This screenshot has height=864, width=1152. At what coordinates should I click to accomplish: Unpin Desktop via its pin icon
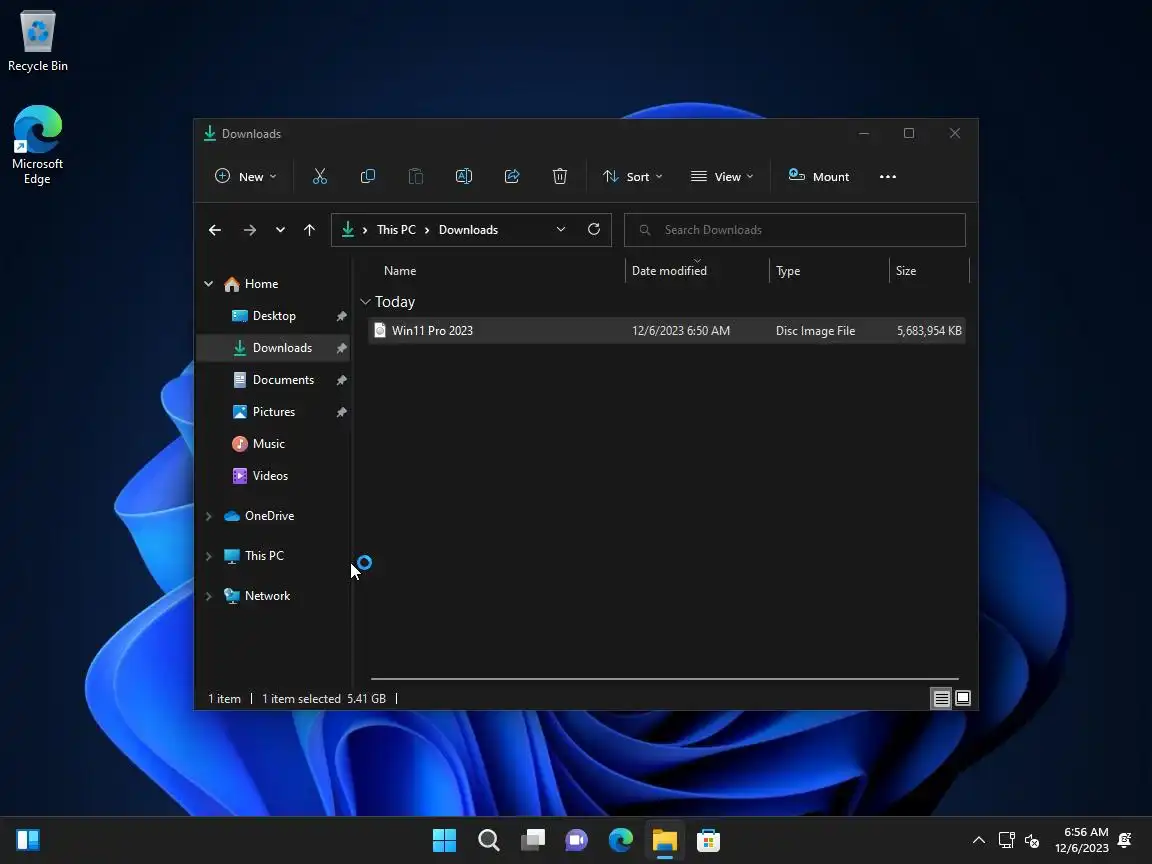(341, 316)
